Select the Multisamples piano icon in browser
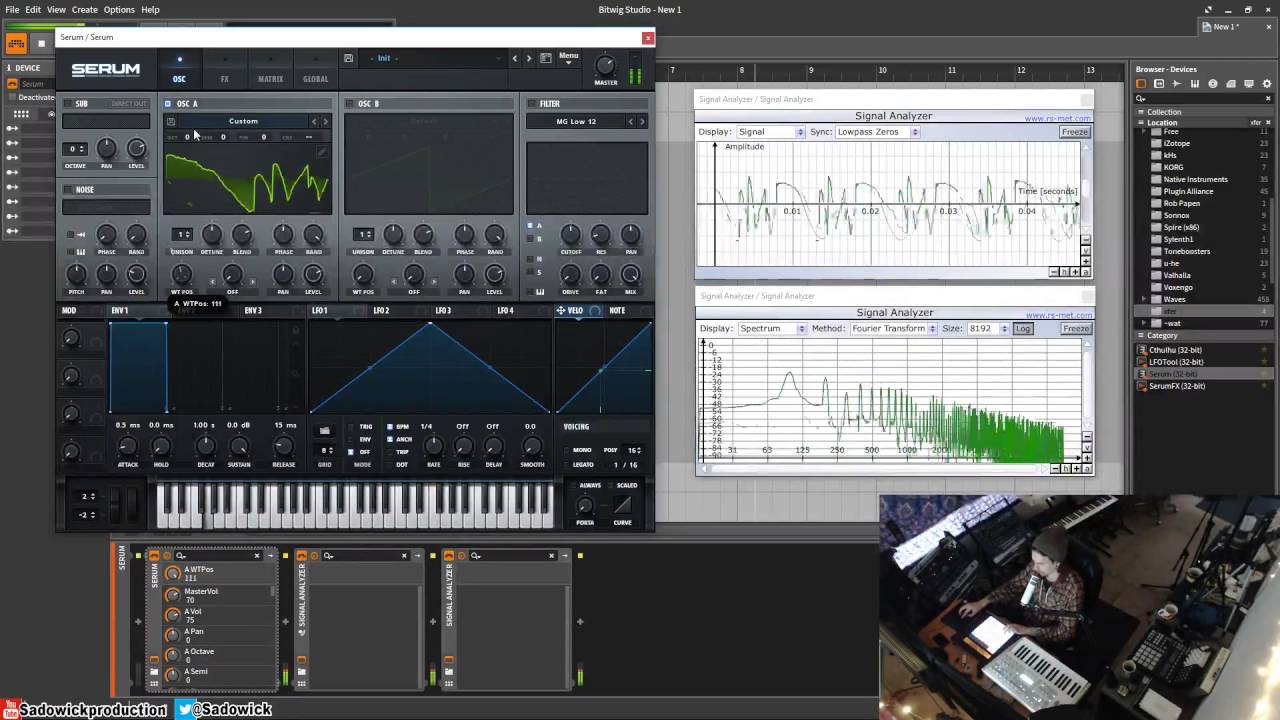The image size is (1280, 720). pos(1195,84)
